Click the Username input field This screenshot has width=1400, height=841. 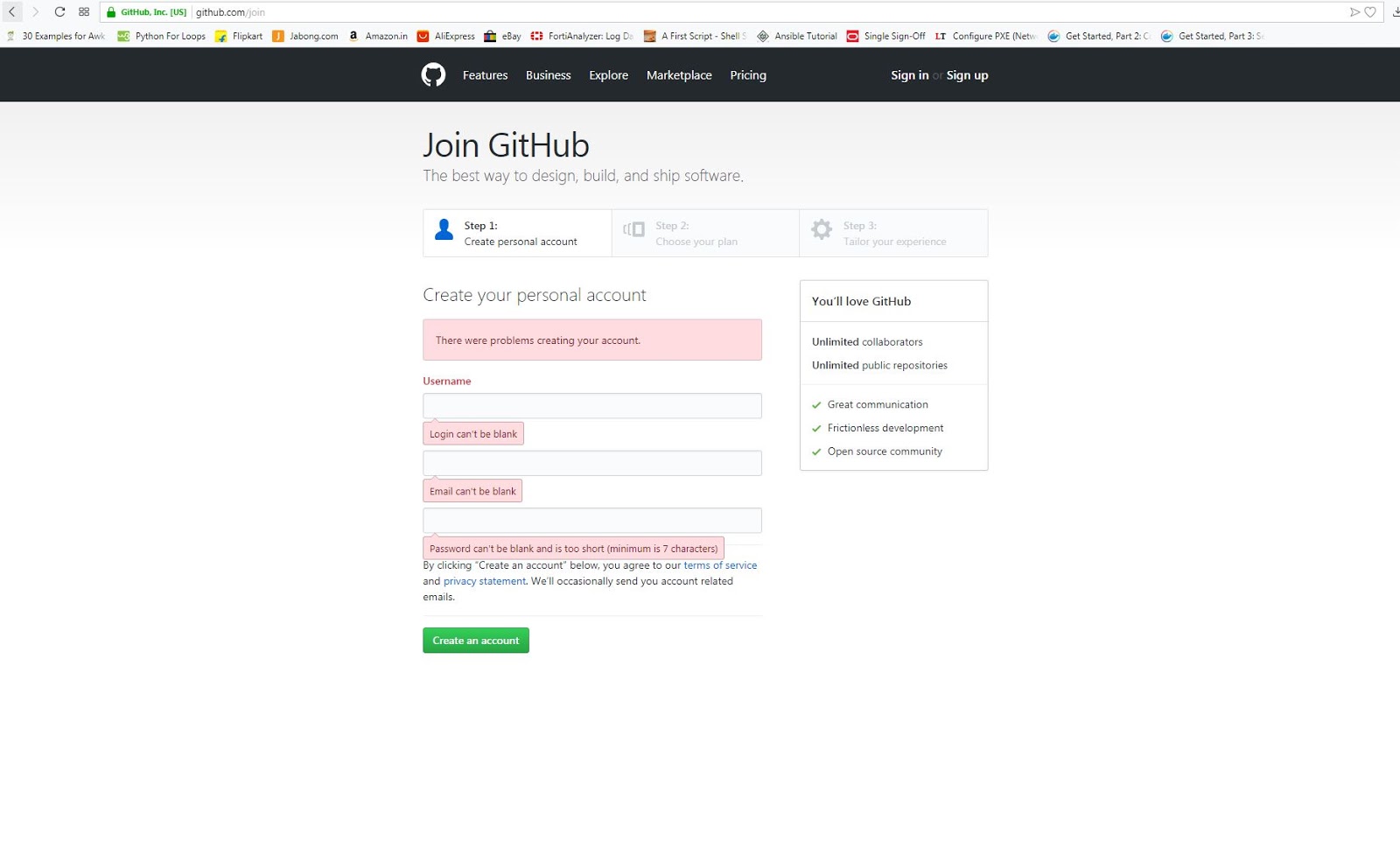point(591,405)
